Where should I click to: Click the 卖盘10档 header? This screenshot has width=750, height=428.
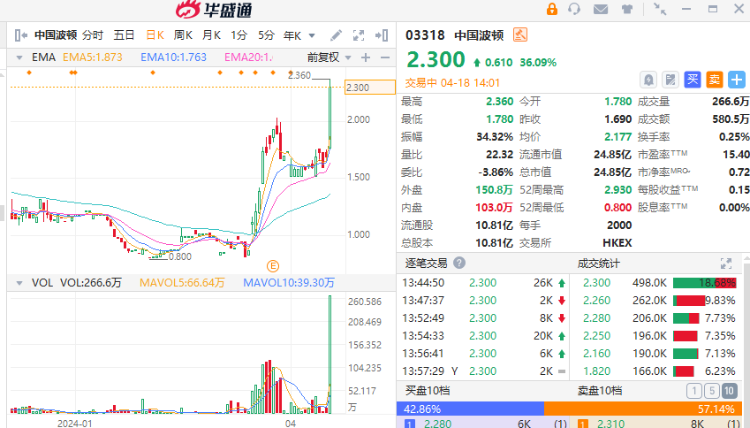(x=599, y=391)
